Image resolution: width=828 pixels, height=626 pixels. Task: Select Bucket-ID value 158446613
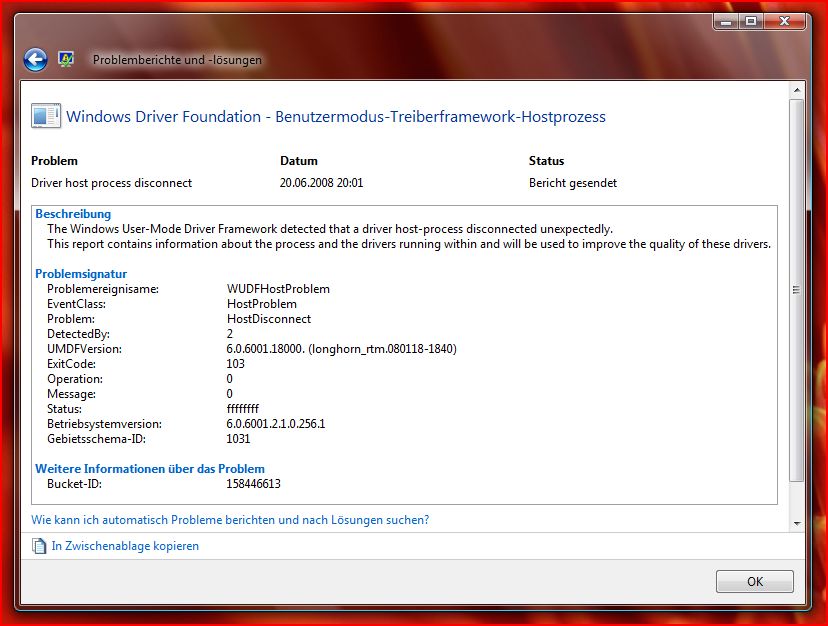(x=253, y=483)
